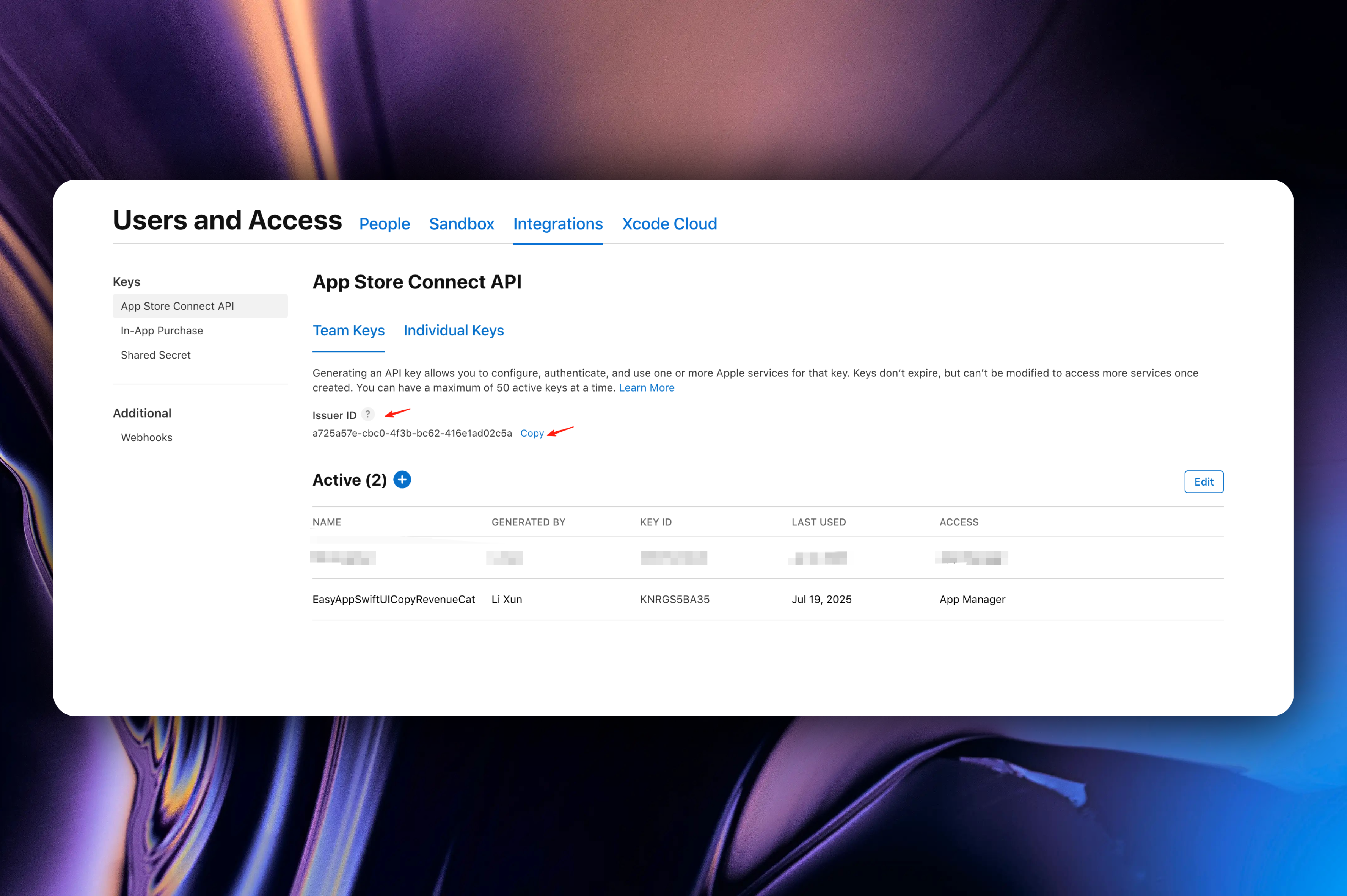Image resolution: width=1347 pixels, height=896 pixels.
Task: Open Shared Secret in sidebar
Action: (x=155, y=355)
